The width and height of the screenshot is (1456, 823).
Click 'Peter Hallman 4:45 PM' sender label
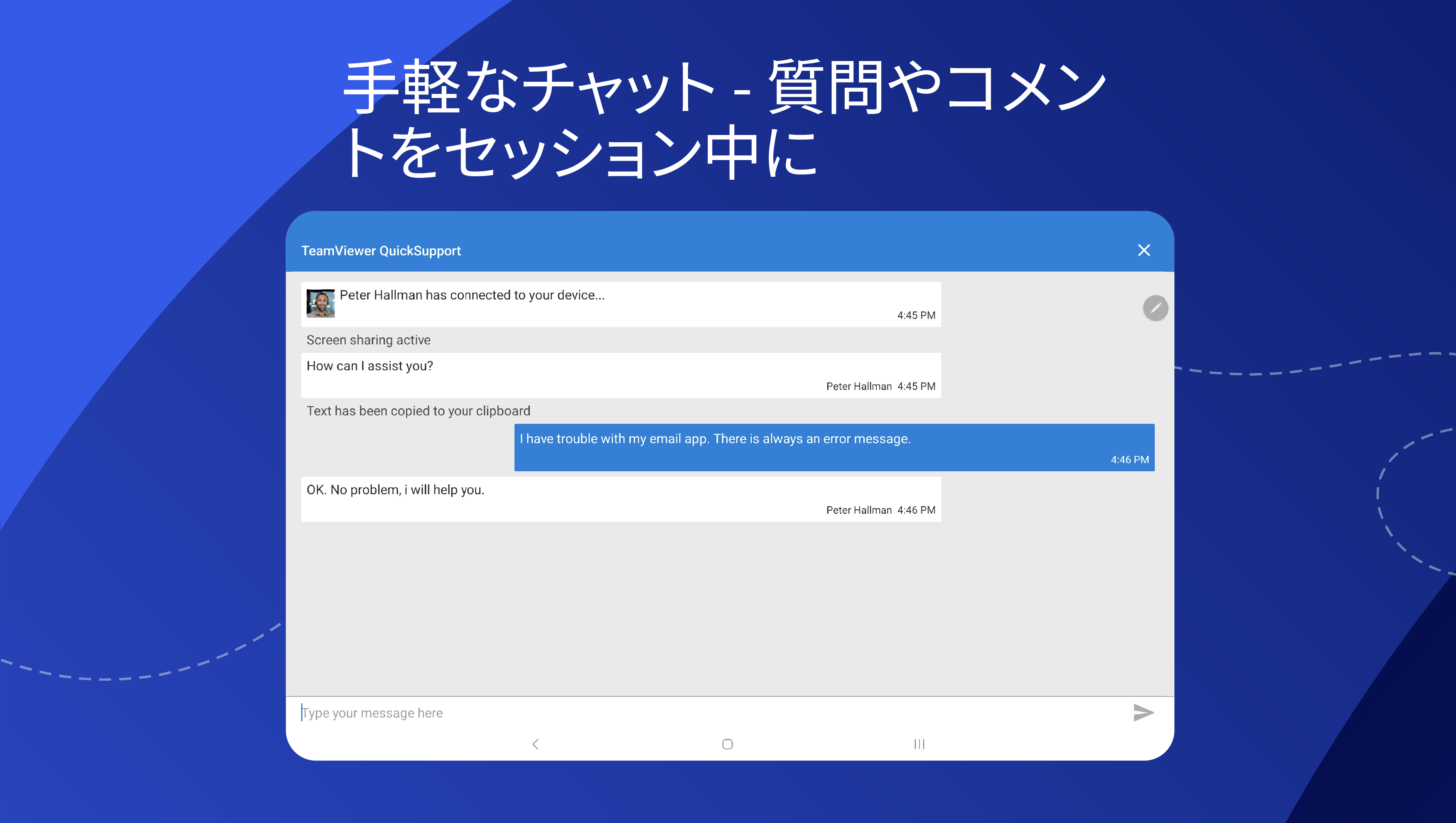click(881, 386)
